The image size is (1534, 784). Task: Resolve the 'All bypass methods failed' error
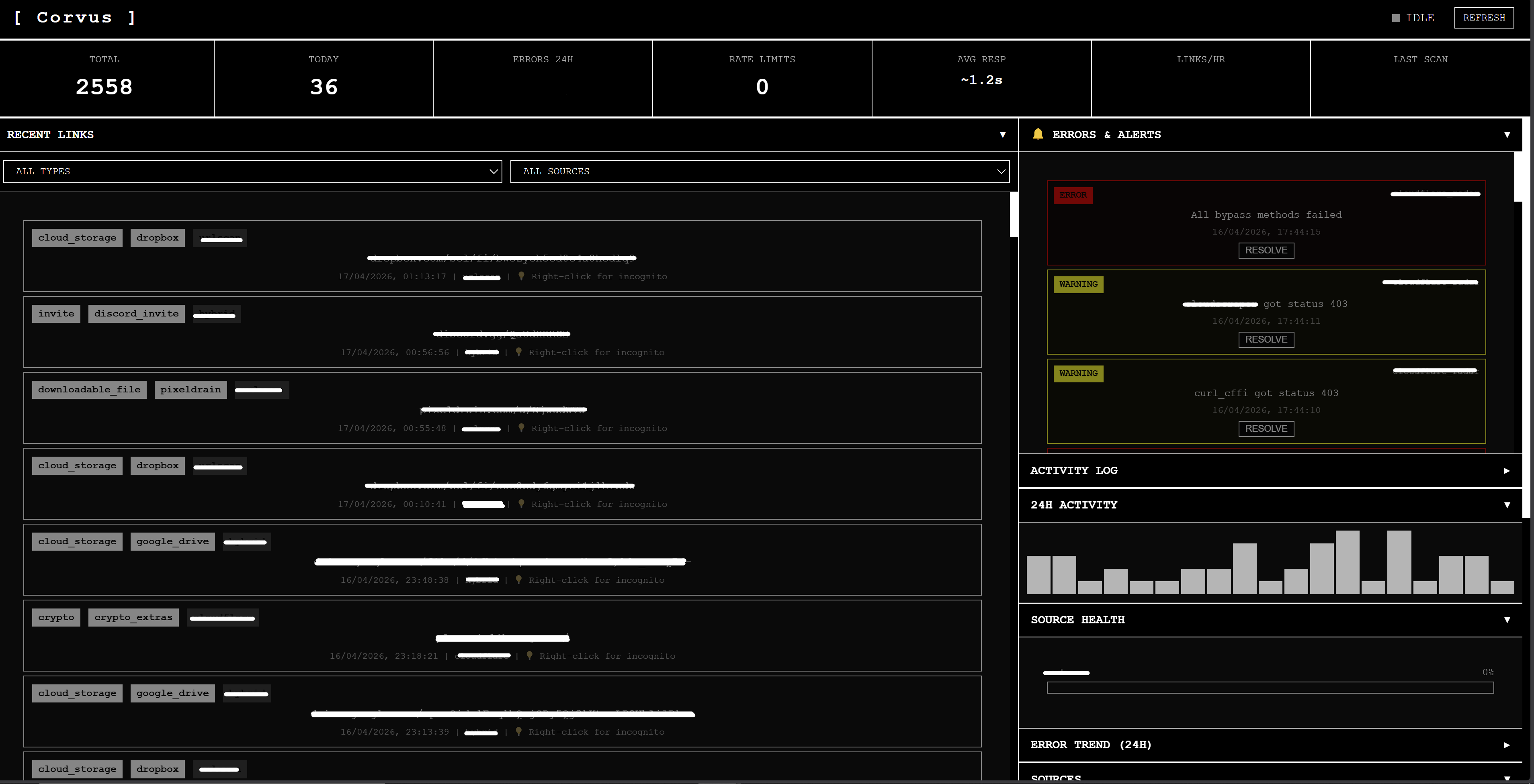1266,251
